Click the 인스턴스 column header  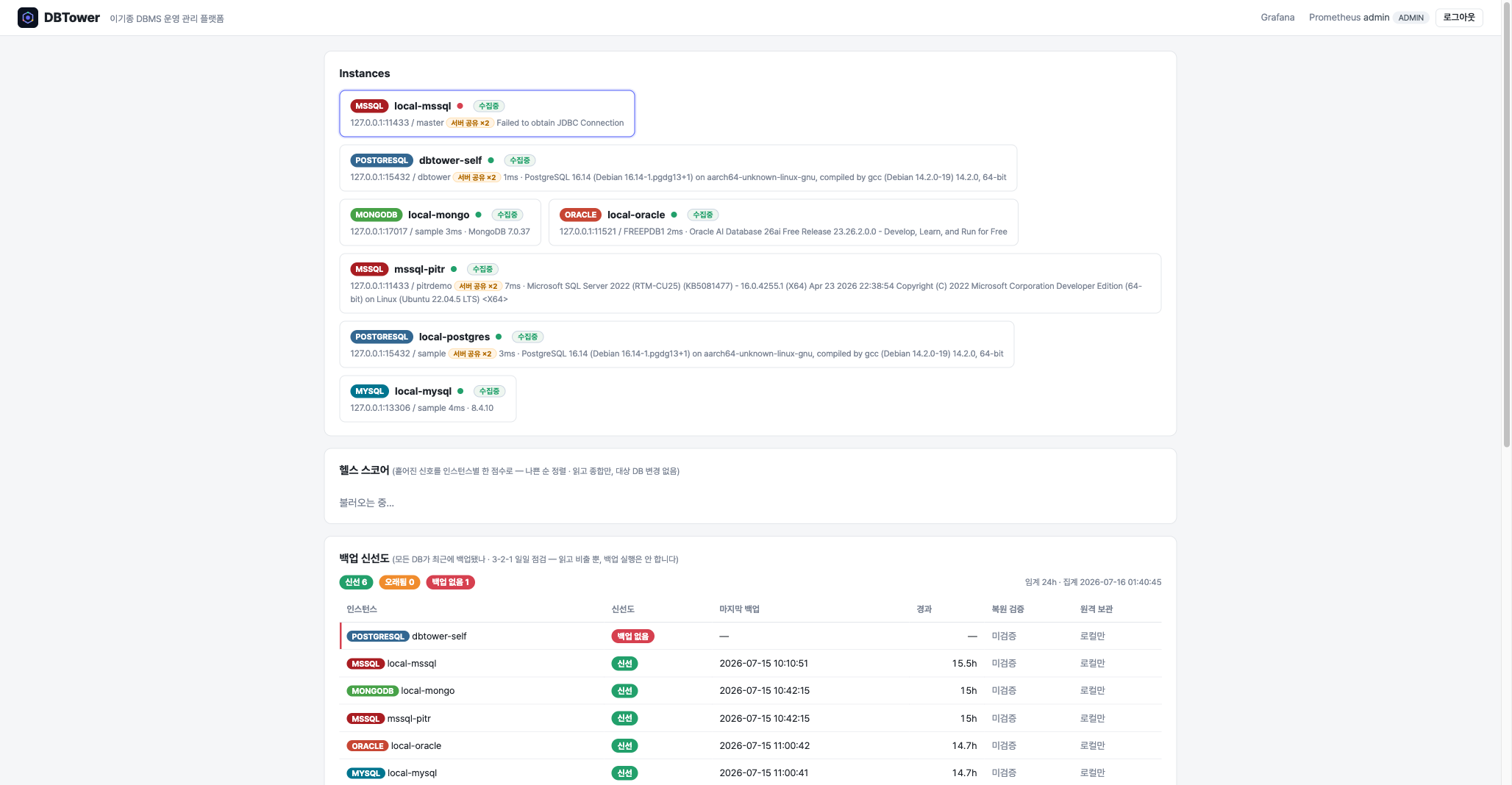tap(362, 609)
